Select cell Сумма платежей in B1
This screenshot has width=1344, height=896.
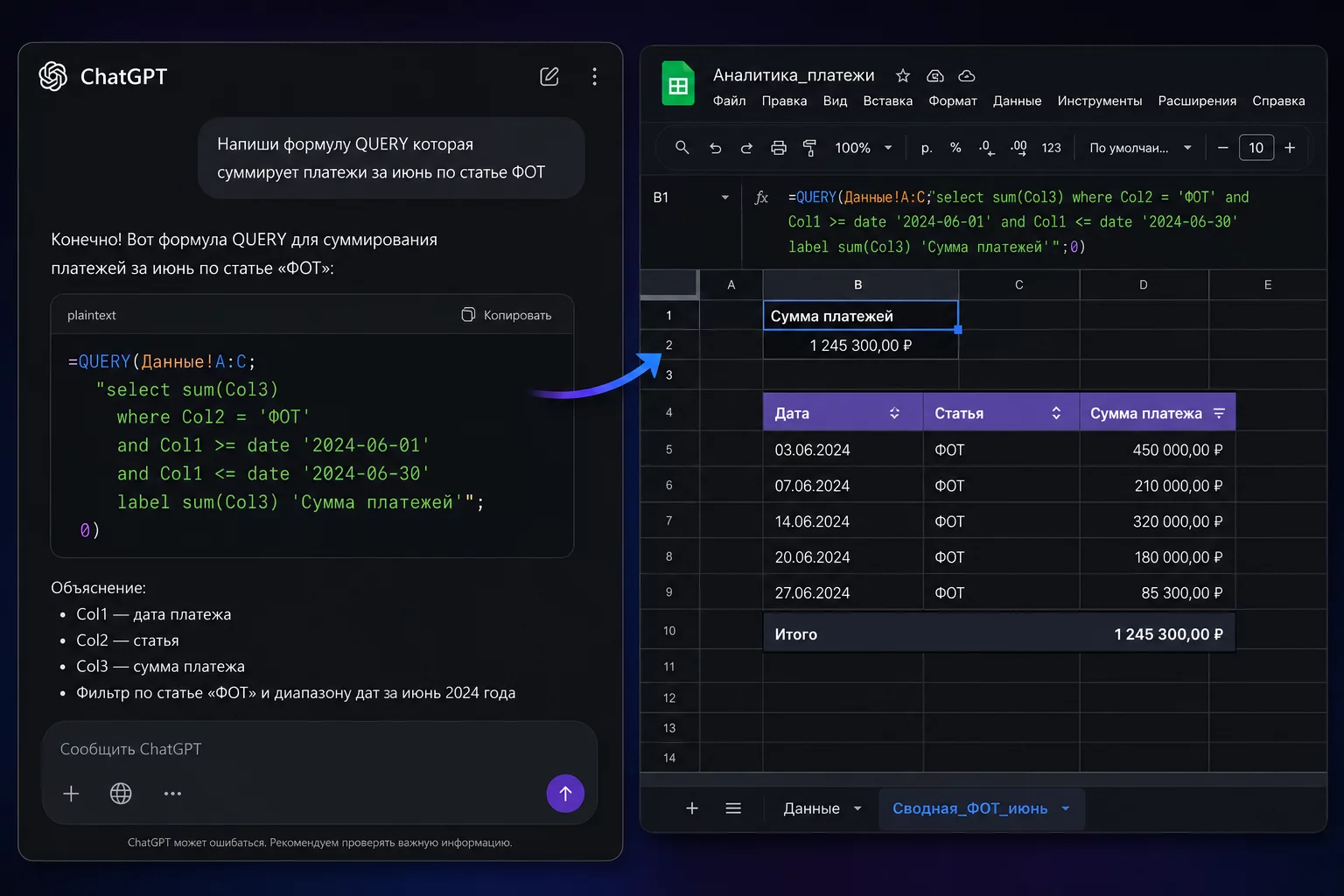[861, 315]
